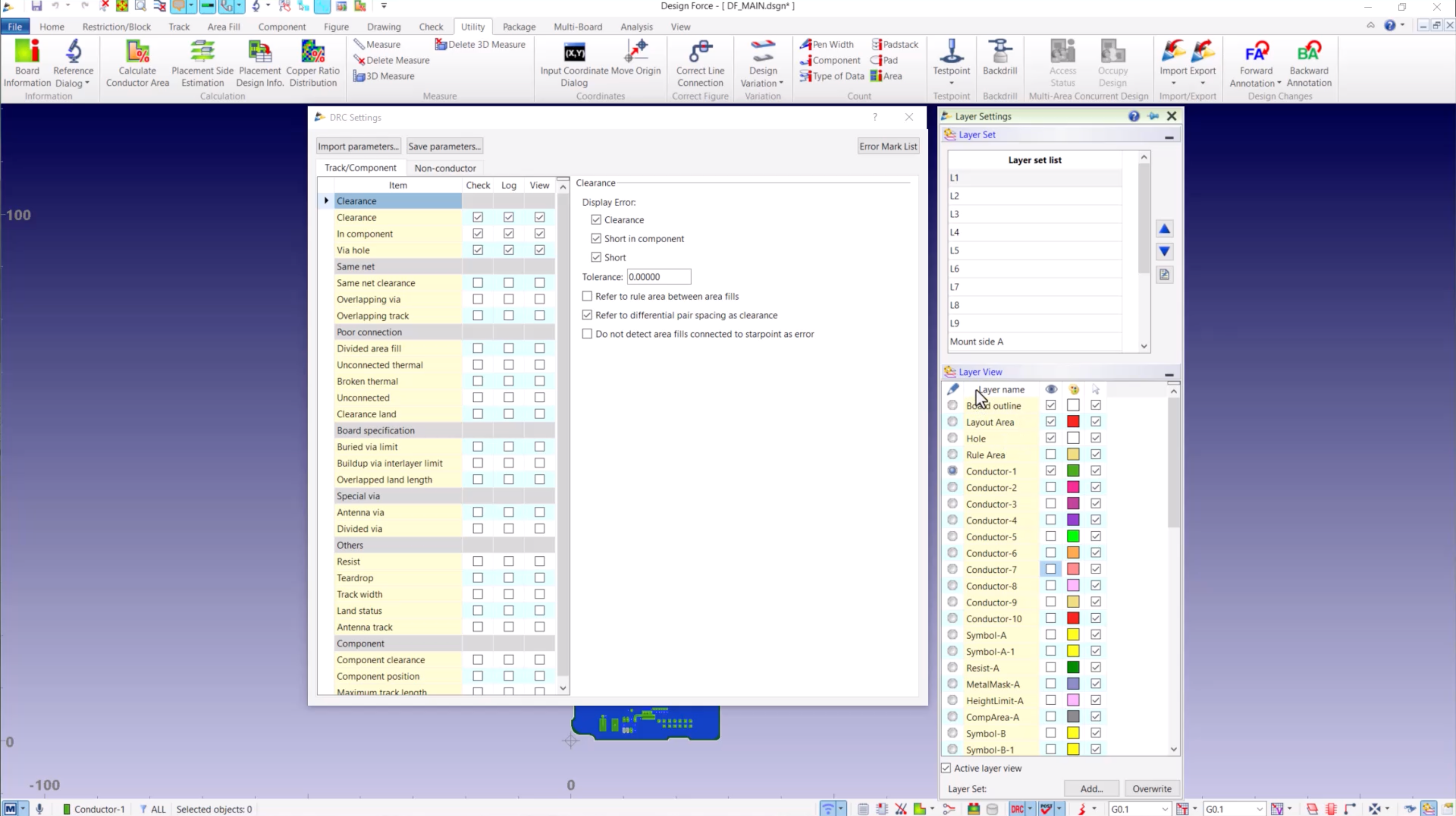Image resolution: width=1456 pixels, height=816 pixels.
Task: Select L3 in layer set list
Action: (x=1035, y=214)
